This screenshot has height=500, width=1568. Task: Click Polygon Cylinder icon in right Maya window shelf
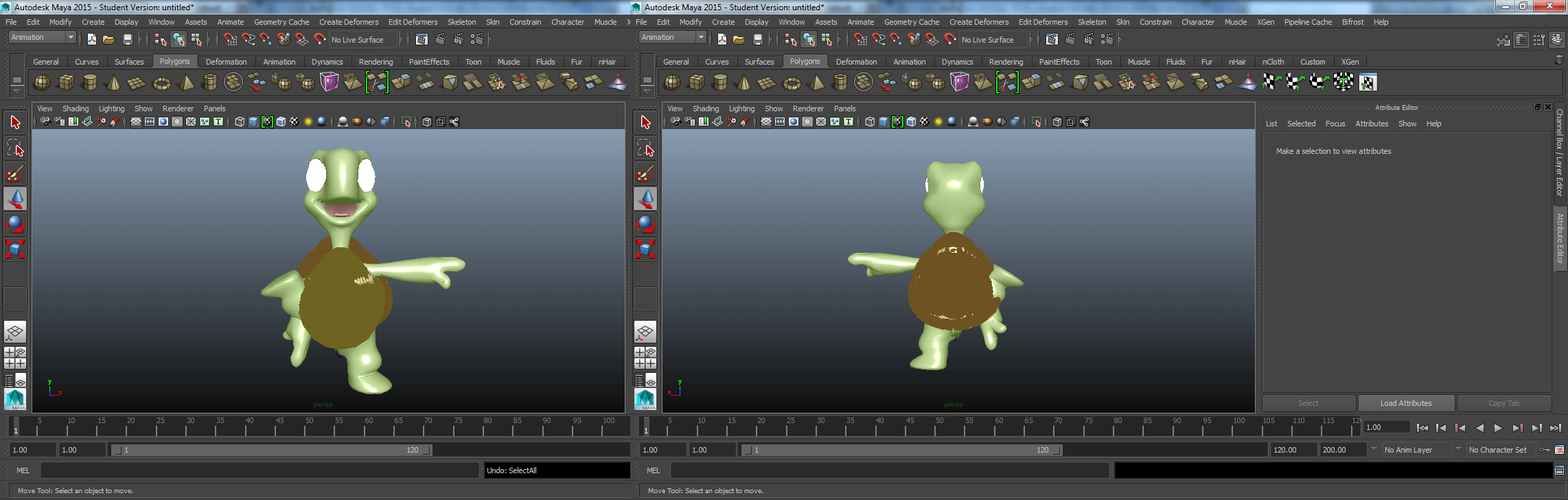[x=720, y=82]
